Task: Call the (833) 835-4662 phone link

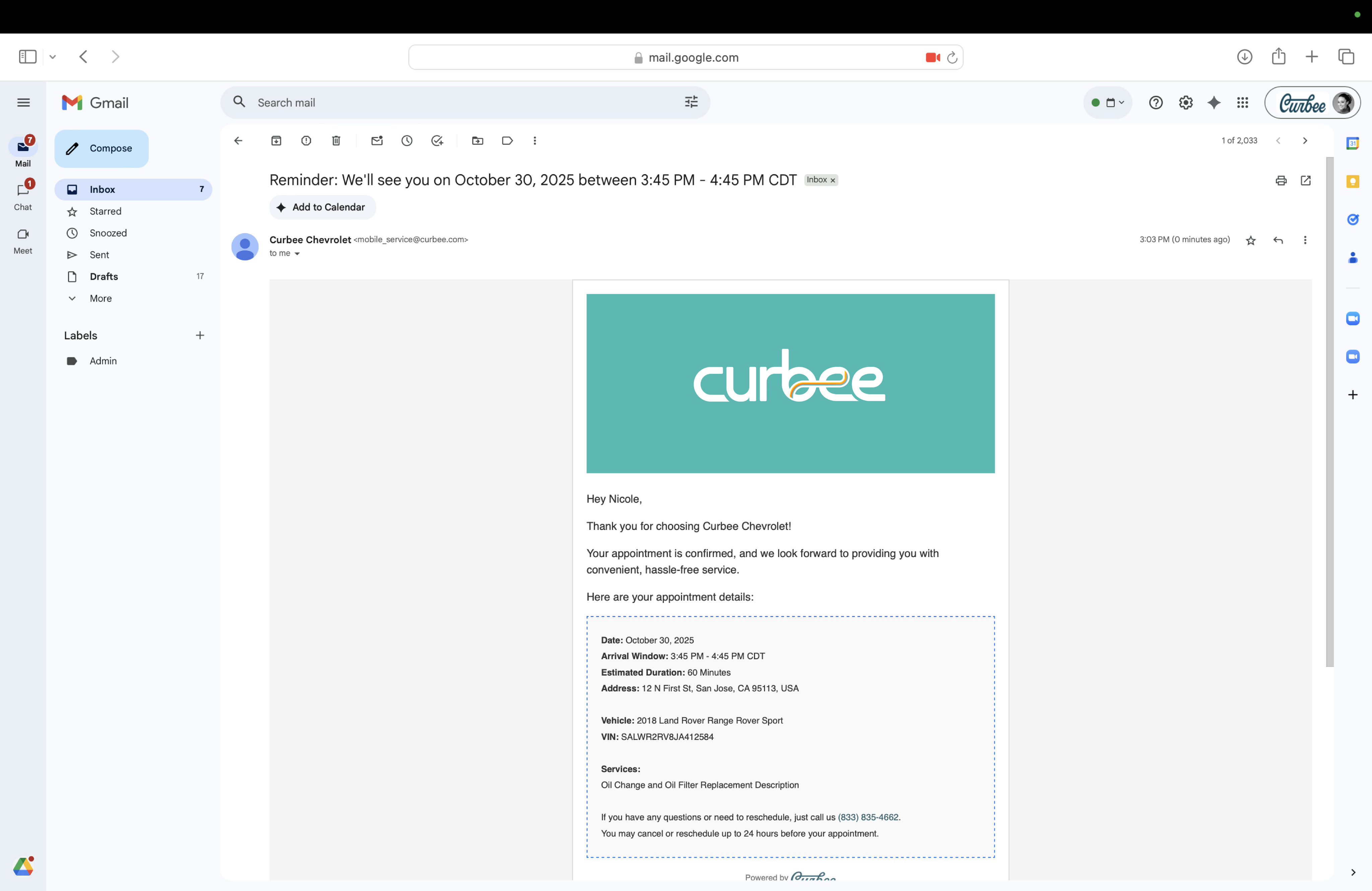Action: (868, 817)
